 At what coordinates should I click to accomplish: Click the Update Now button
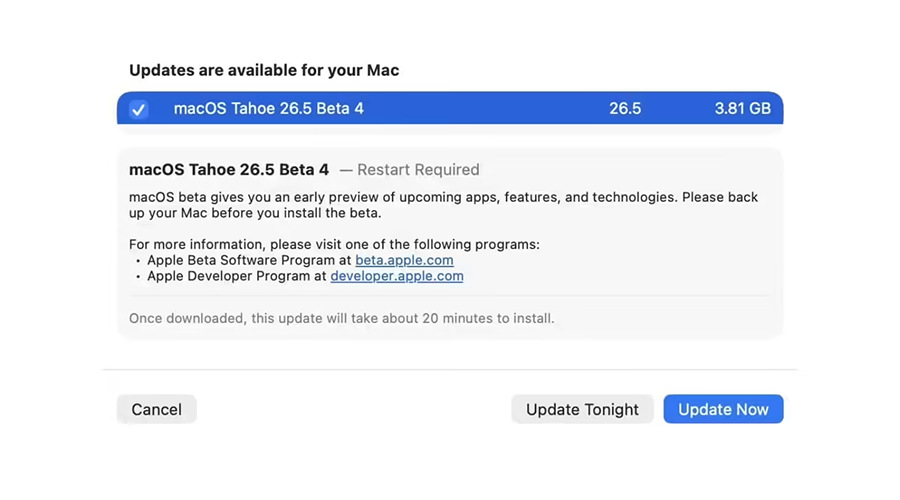[723, 409]
